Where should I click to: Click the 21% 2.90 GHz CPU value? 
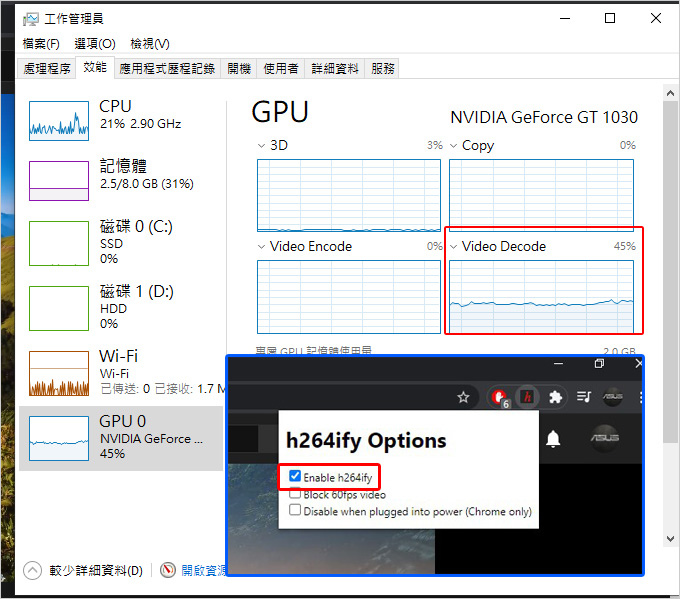click(x=141, y=124)
